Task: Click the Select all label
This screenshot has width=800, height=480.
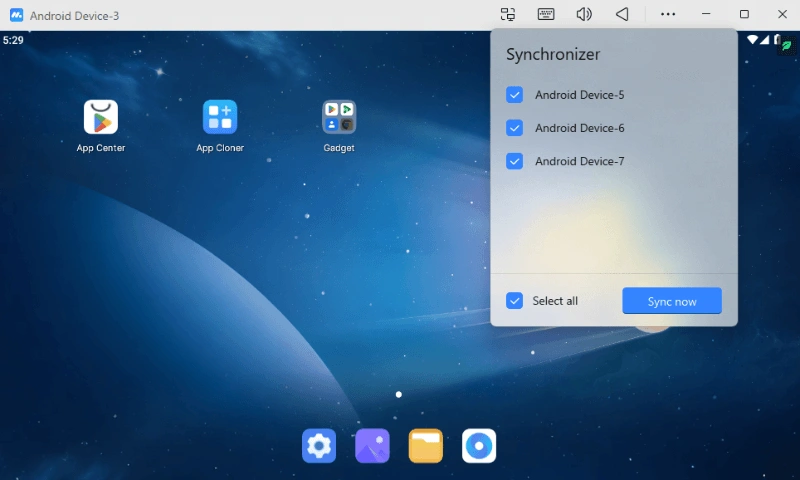Action: pos(555,301)
